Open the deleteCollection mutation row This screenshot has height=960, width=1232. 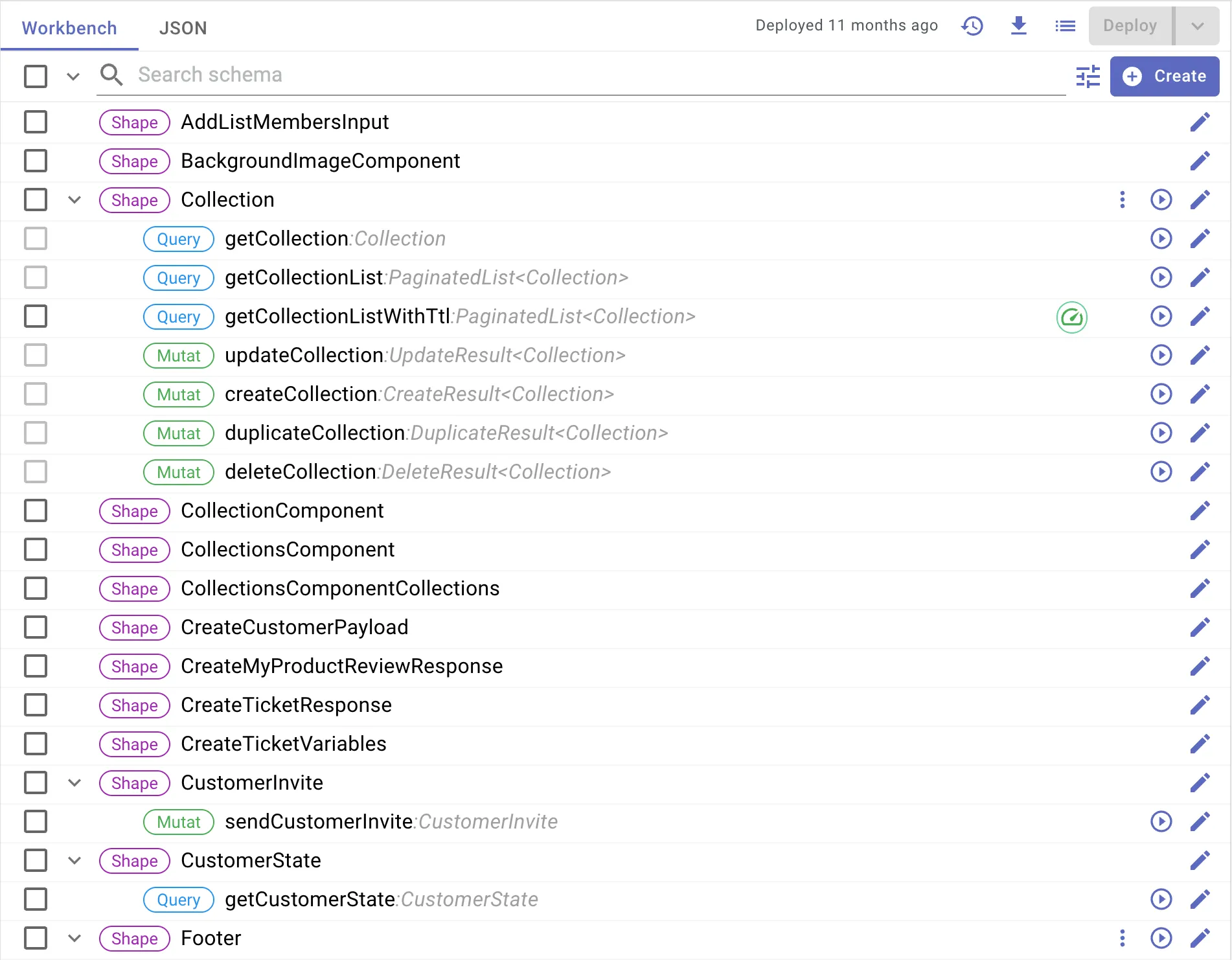coord(418,472)
